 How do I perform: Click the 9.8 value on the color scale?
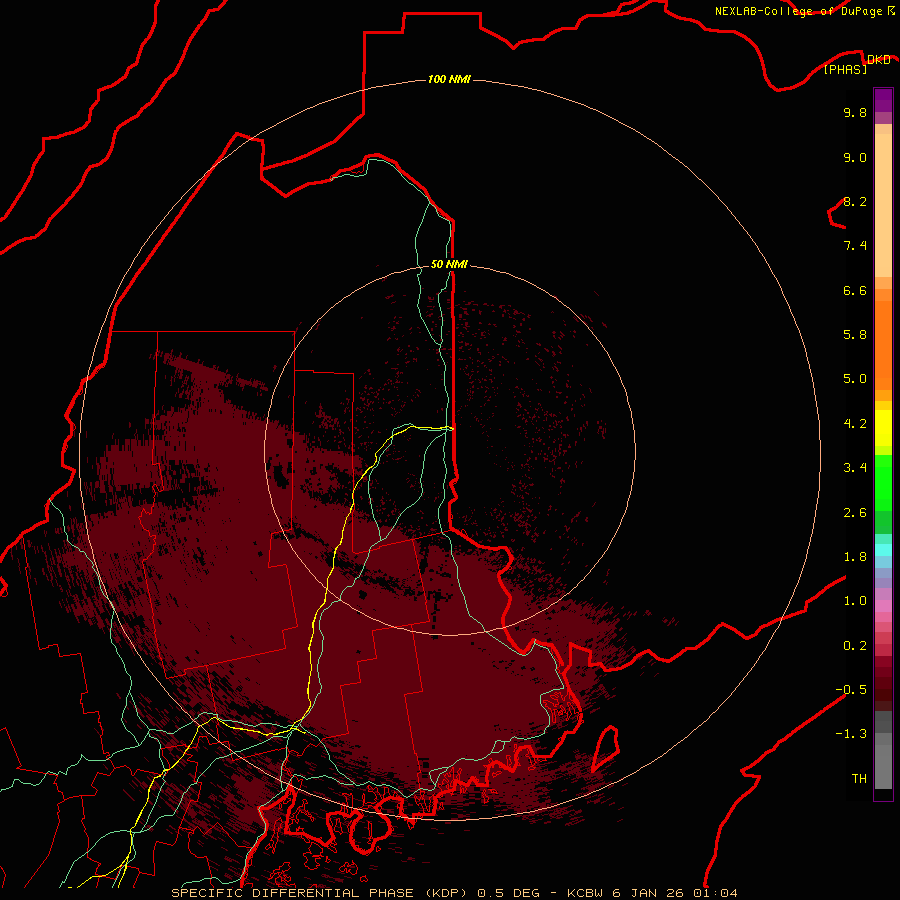click(855, 112)
